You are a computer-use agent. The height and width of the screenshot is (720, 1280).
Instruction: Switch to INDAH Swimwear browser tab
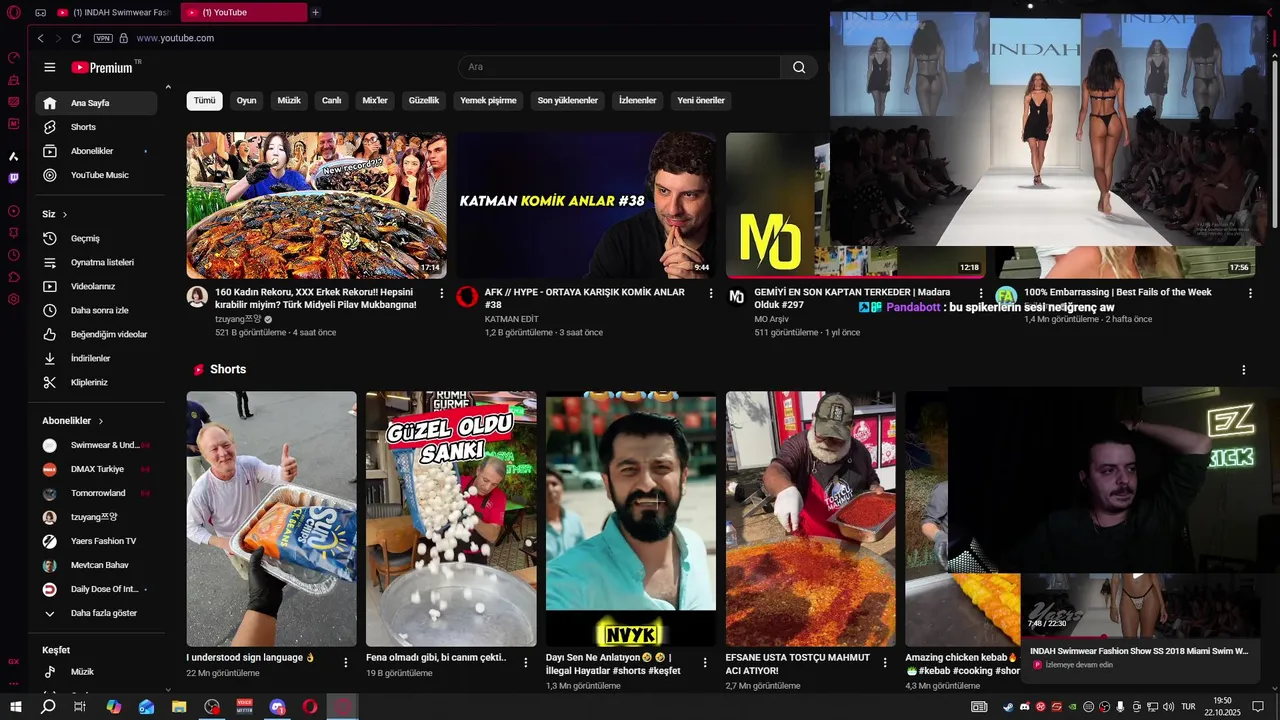pos(113,12)
